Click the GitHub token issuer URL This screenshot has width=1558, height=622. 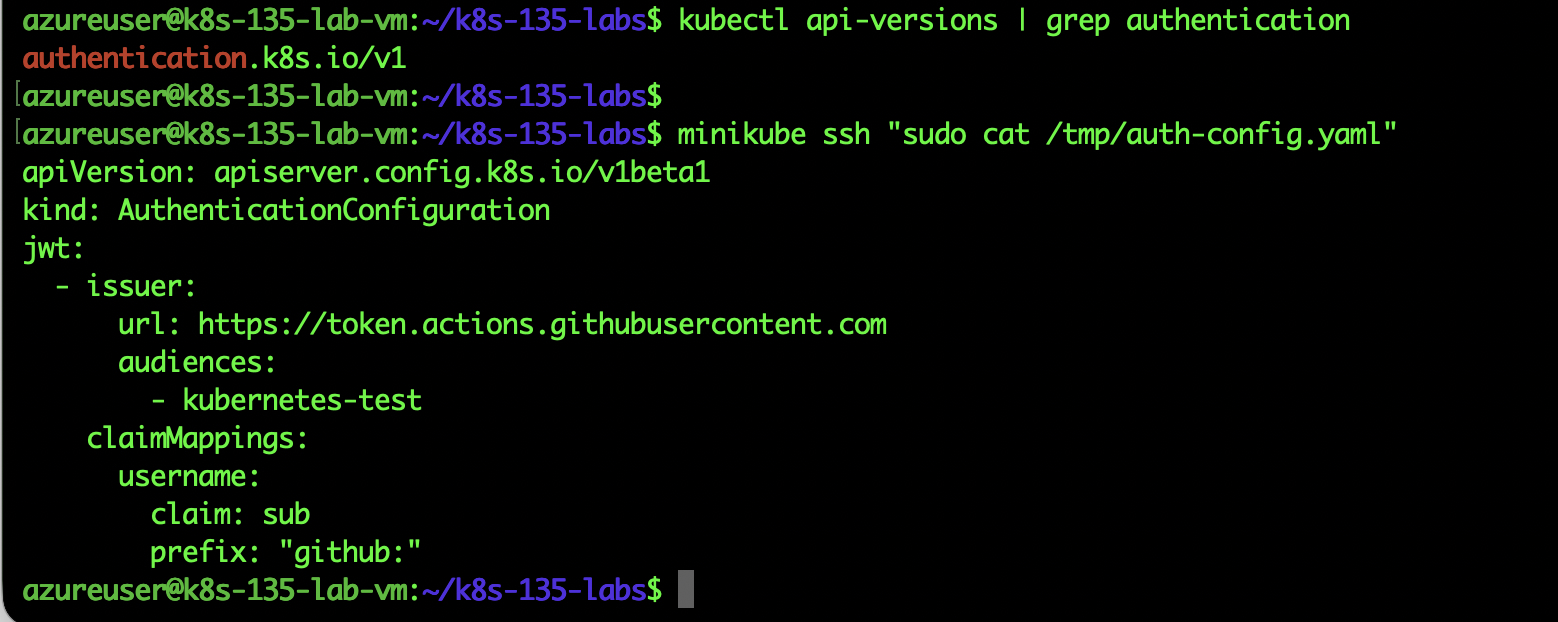coord(542,324)
